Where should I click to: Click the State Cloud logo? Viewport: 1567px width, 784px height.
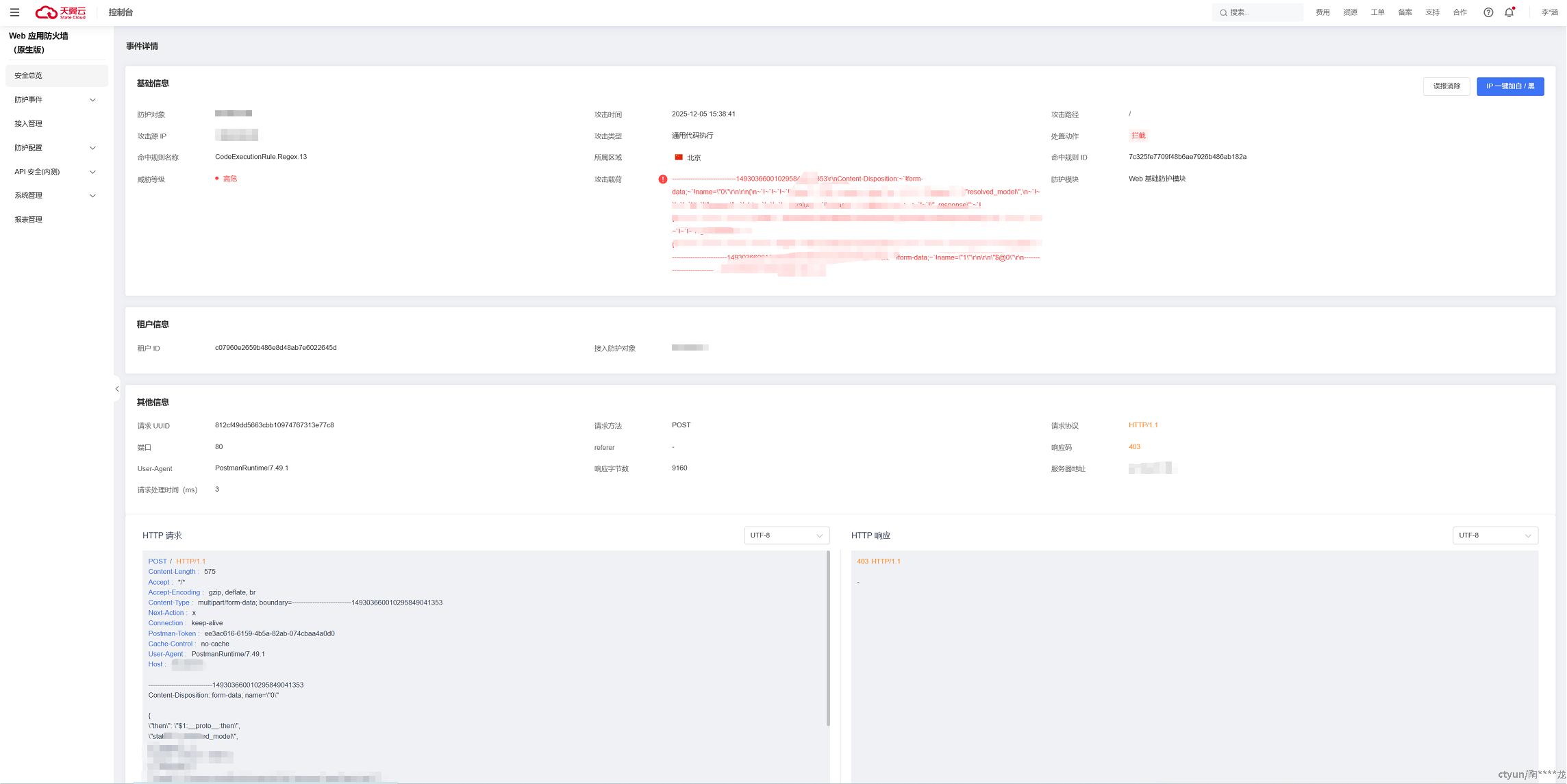click(x=61, y=12)
